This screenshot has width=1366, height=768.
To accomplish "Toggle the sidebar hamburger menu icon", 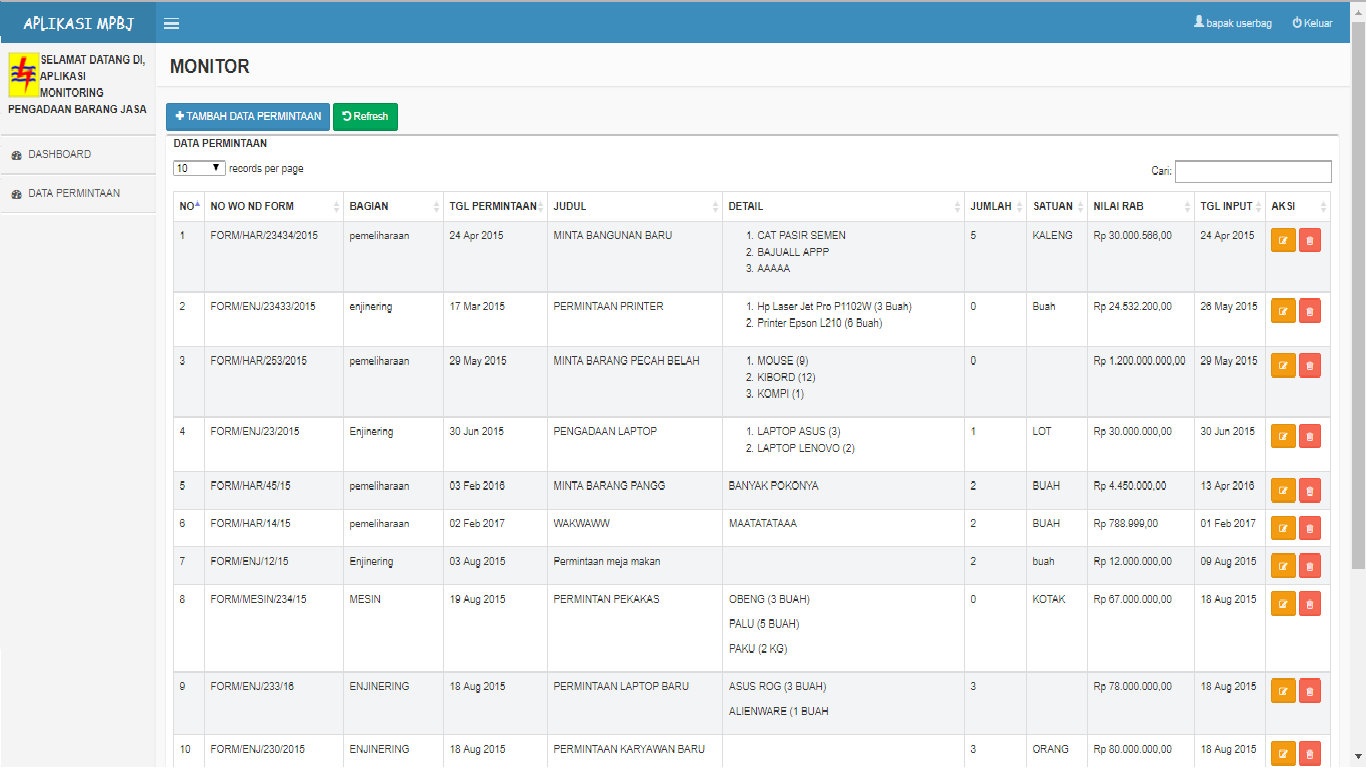I will [x=171, y=24].
